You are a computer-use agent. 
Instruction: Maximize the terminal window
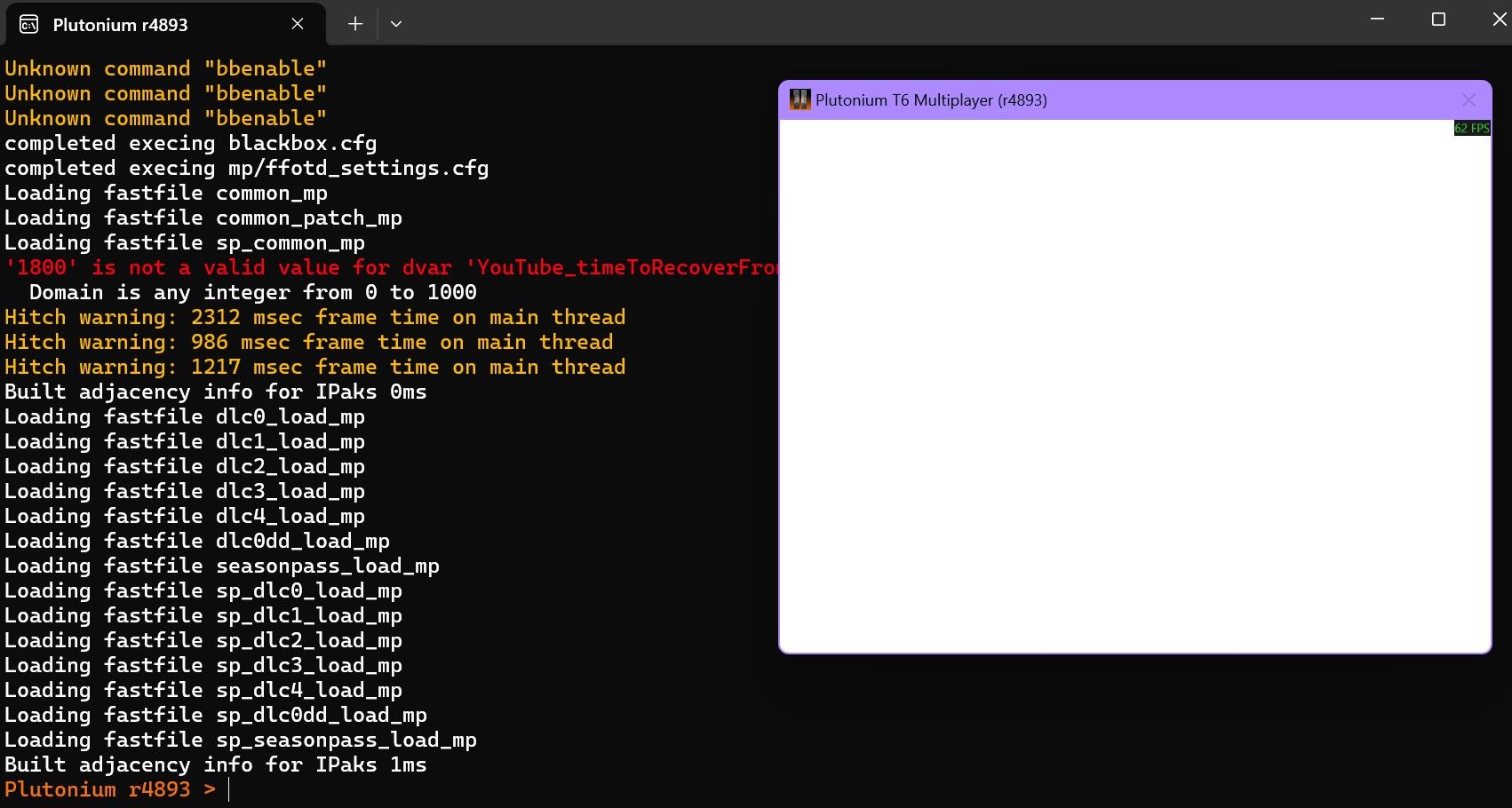1439,20
